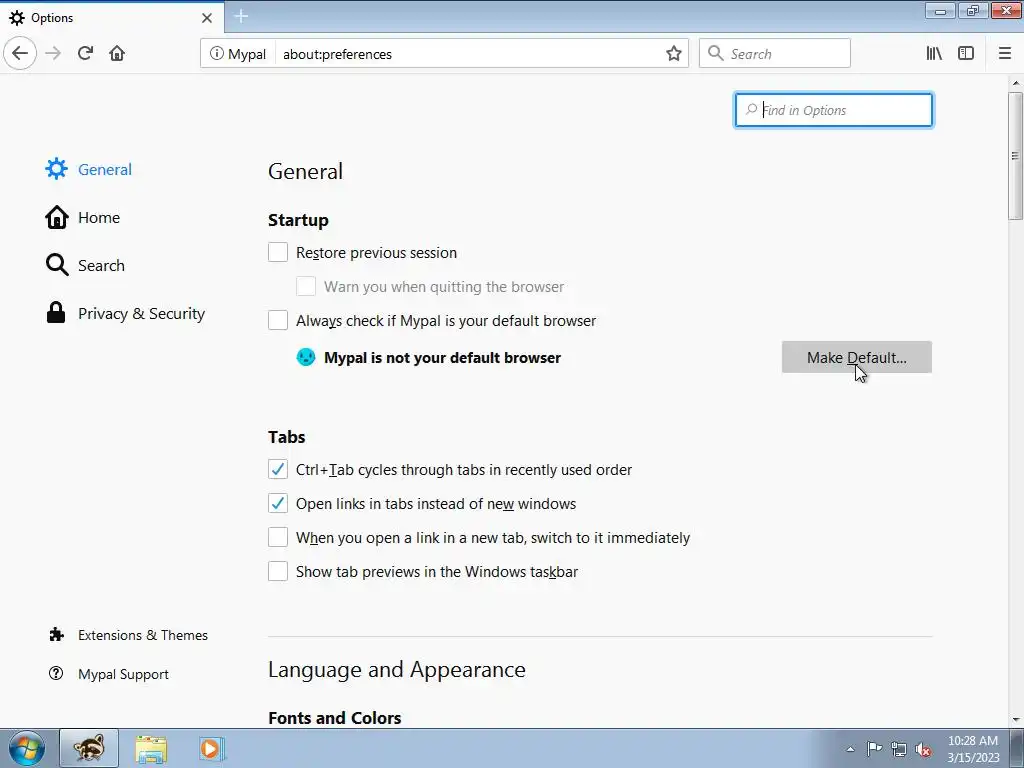Click the Make Default... button
Screen dimensions: 1024x768
(857, 357)
